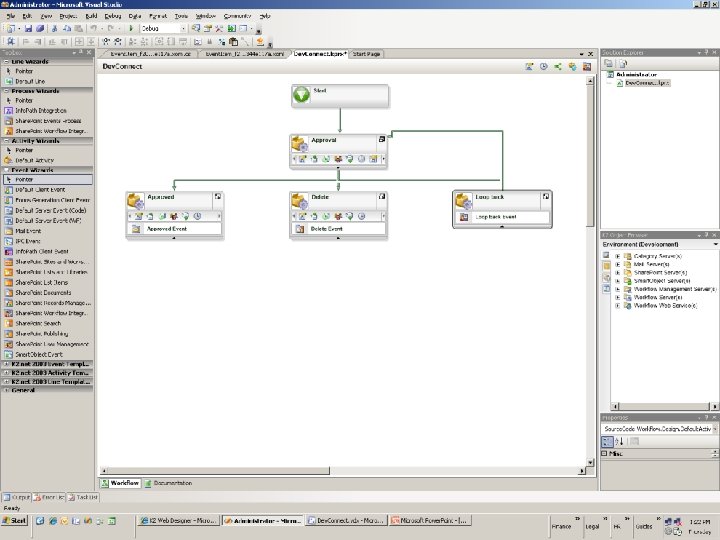Open the Task List panel tab
Viewport: 720px width, 540px height.
click(83, 497)
